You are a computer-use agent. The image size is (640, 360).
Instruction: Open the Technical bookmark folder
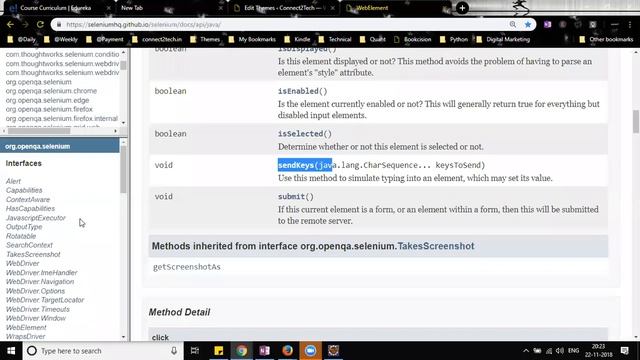tap(335, 40)
